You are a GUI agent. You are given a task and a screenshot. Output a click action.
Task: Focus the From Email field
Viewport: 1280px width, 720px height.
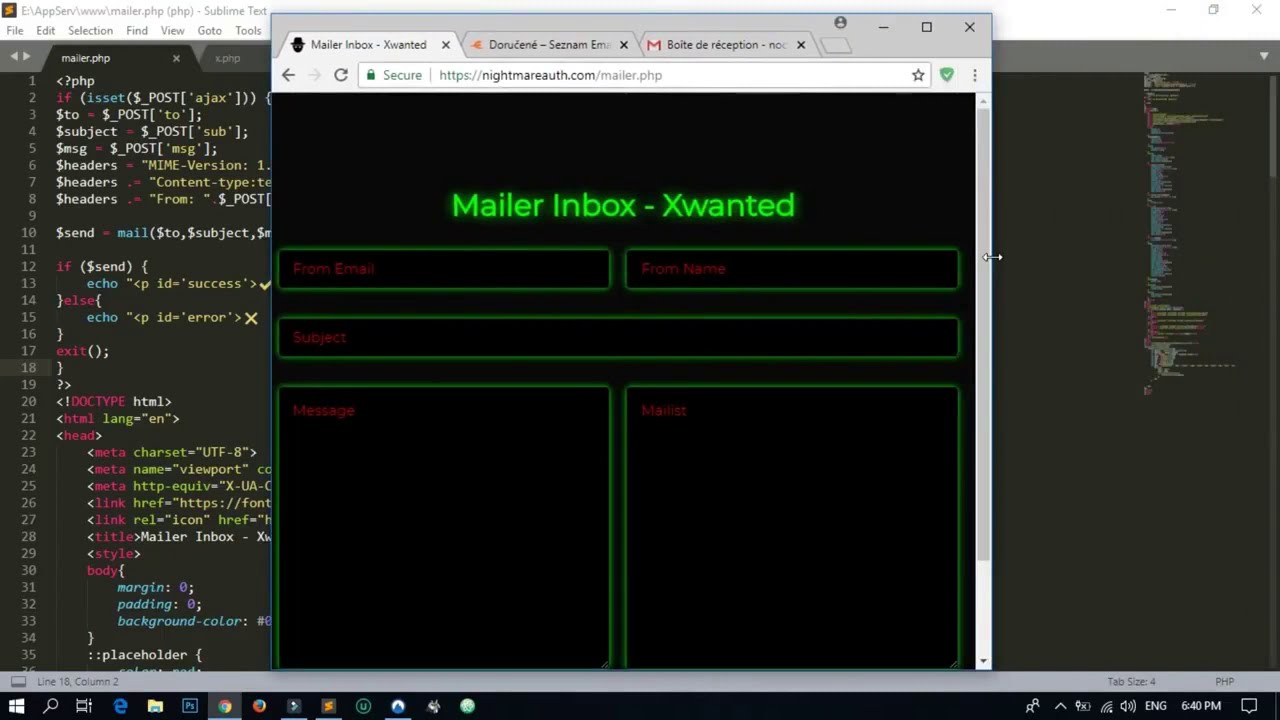[444, 269]
